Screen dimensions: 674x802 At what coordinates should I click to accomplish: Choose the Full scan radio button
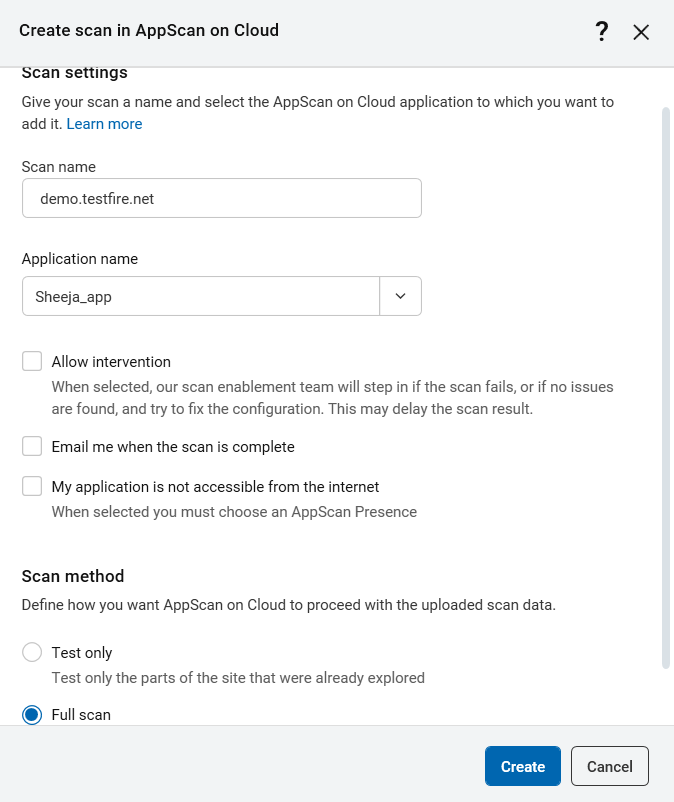point(32,715)
